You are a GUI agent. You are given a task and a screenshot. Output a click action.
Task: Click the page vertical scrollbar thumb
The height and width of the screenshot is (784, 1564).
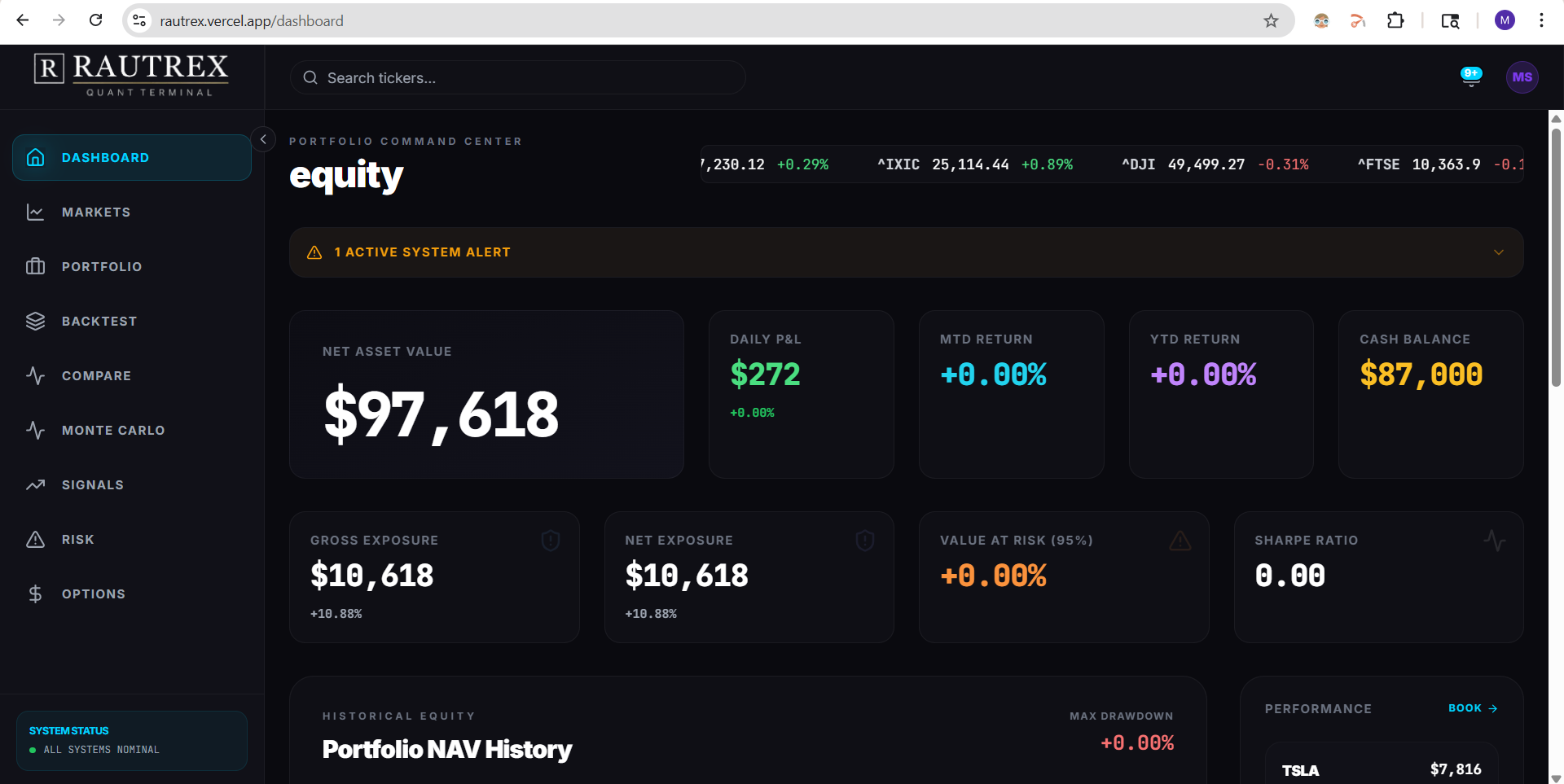1556,256
